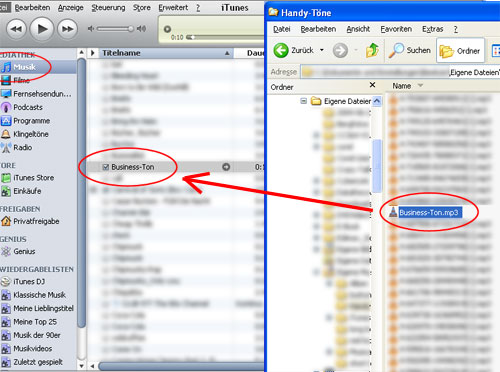This screenshot has width=500, height=372.
Task: Open Explorer Datei menu
Action: [x=282, y=29]
